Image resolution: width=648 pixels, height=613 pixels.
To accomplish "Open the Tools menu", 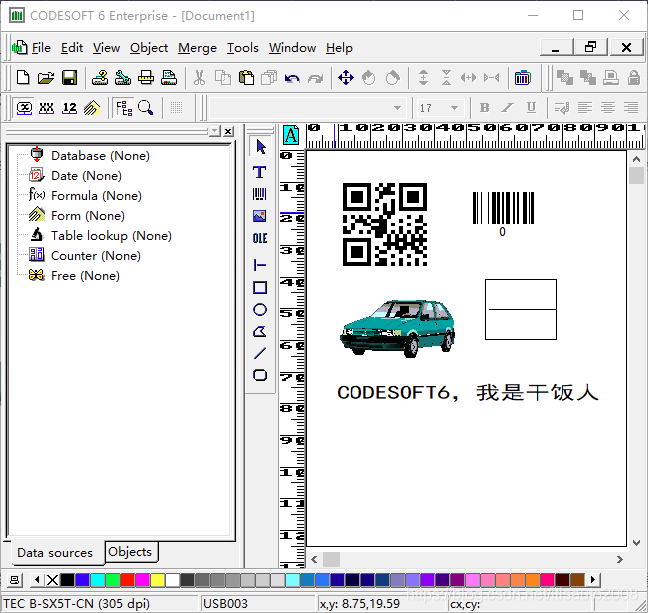I will 243,48.
